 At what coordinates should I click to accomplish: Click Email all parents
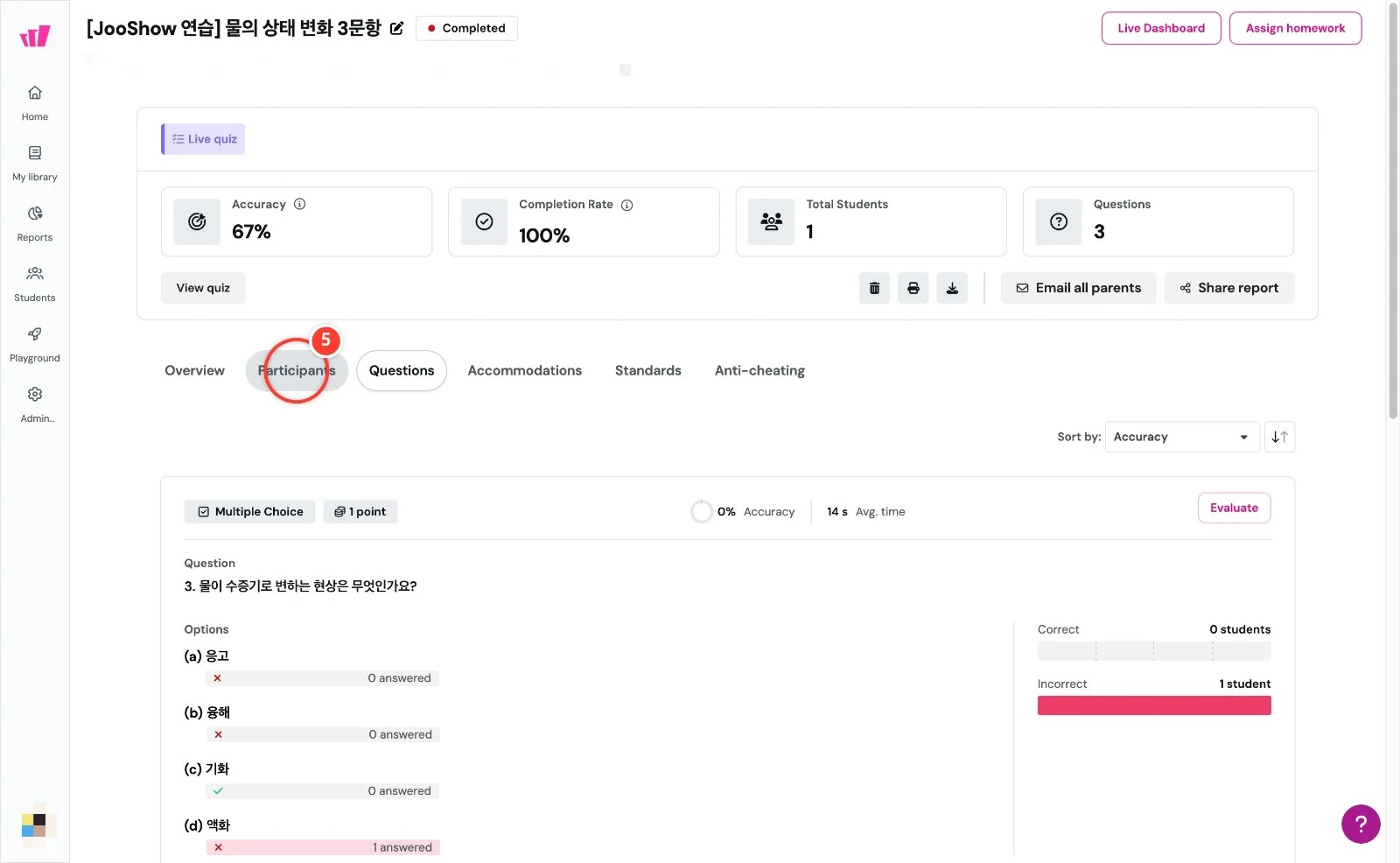coord(1078,288)
